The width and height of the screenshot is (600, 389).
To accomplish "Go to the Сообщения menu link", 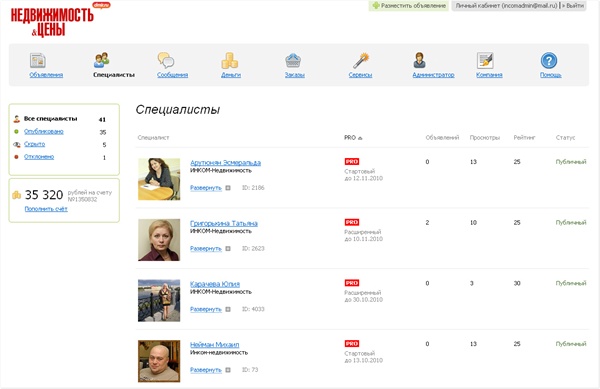I will 173,75.
